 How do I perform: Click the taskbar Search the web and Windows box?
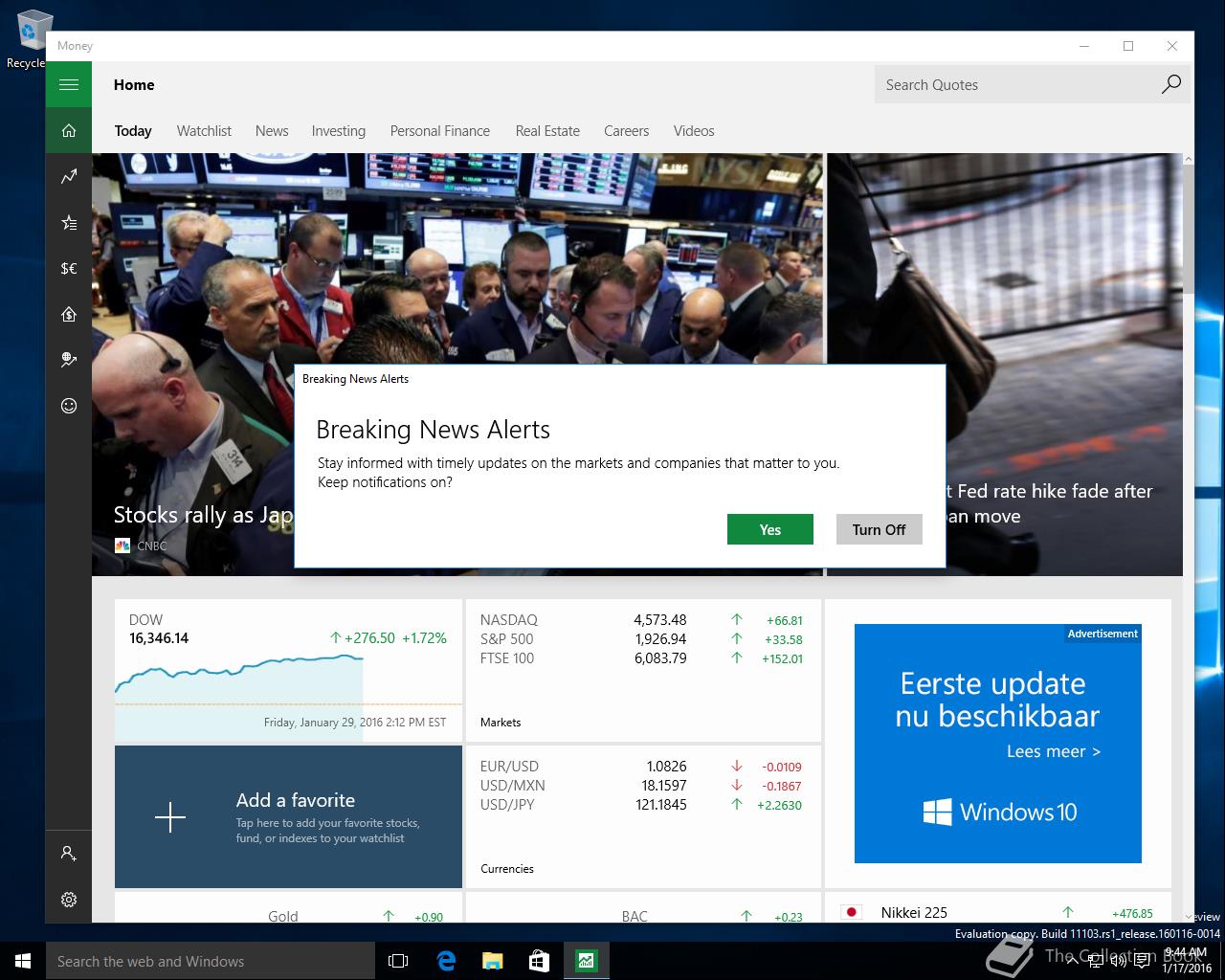click(x=211, y=961)
